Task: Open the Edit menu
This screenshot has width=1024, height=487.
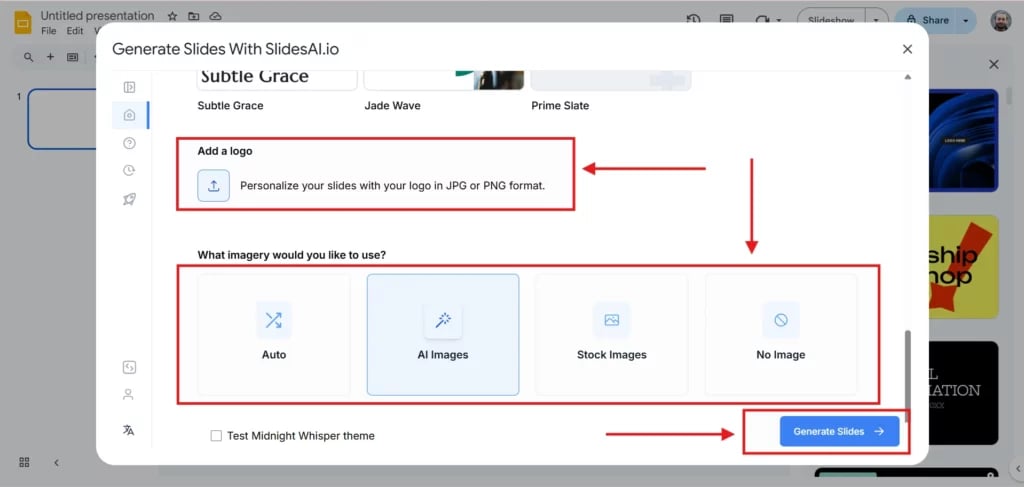Action: [75, 31]
